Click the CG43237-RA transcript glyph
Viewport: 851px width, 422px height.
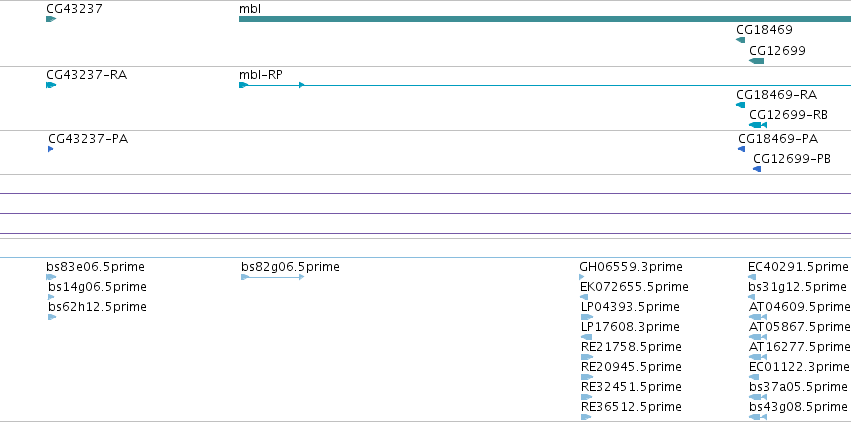51,85
